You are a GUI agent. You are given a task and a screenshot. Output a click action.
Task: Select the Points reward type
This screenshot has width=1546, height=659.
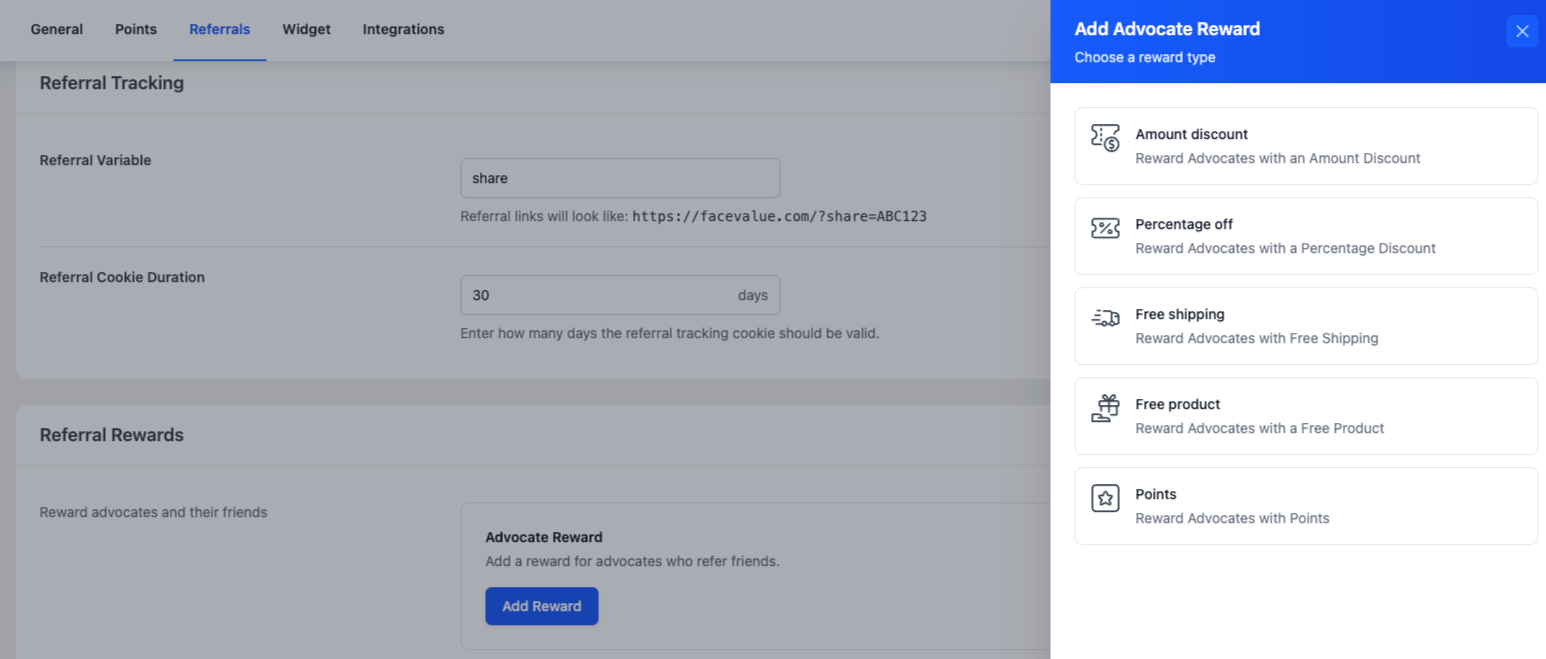coord(1305,506)
